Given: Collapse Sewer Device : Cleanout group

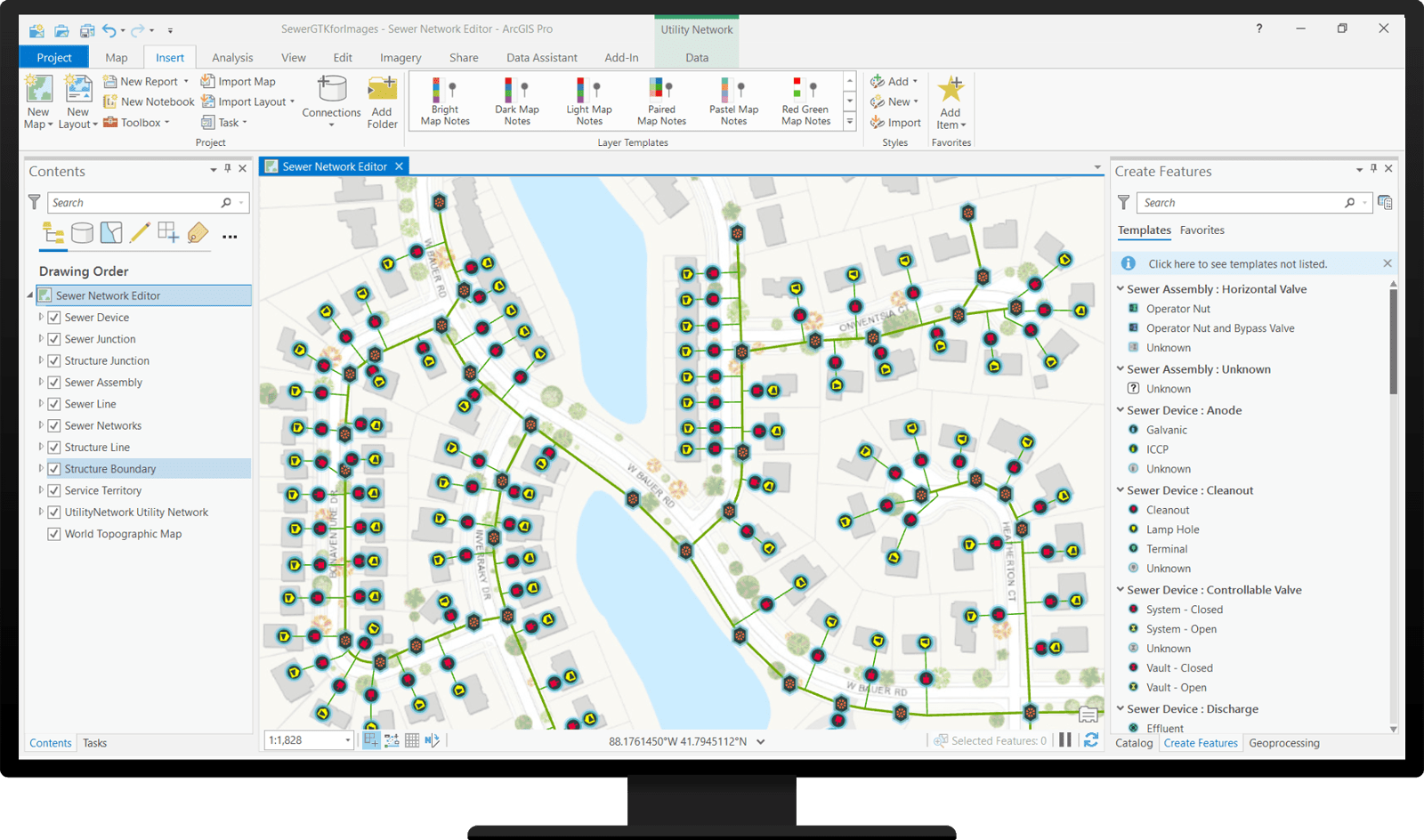Looking at the screenshot, I should (1121, 490).
